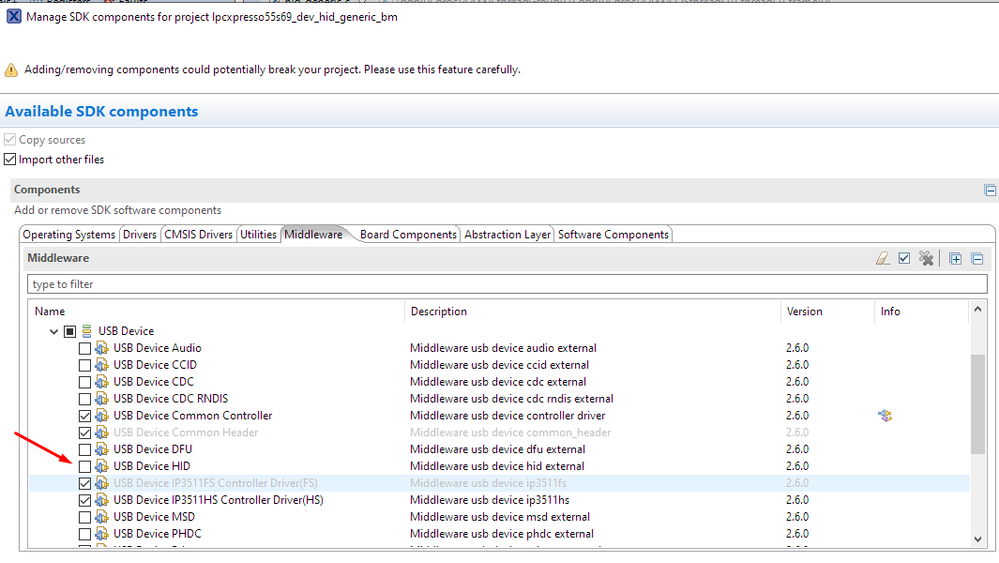Open the Drivers tab
Image resolution: width=999 pixels, height=563 pixels.
coord(140,234)
